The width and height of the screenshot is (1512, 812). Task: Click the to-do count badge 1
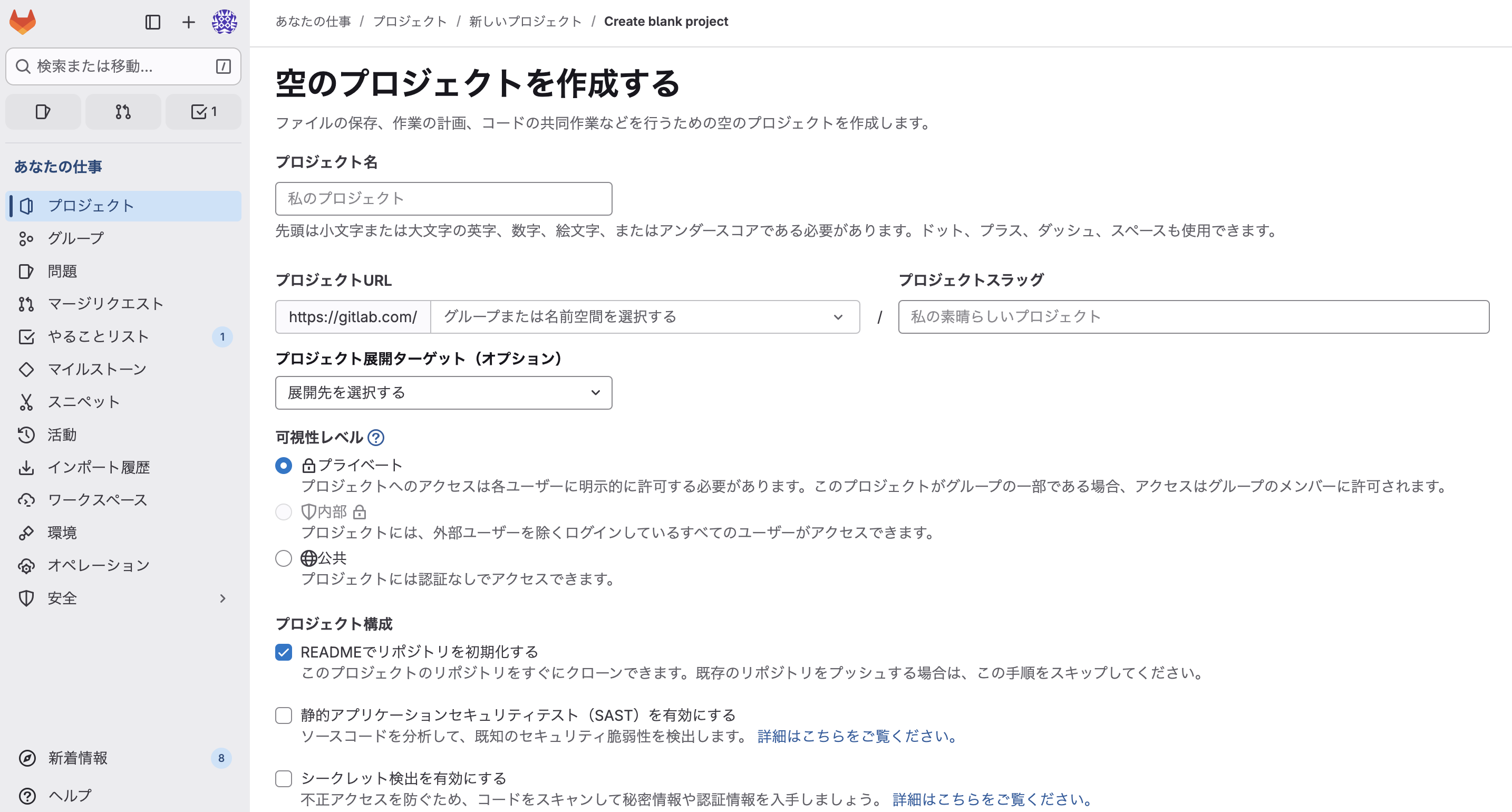(222, 337)
